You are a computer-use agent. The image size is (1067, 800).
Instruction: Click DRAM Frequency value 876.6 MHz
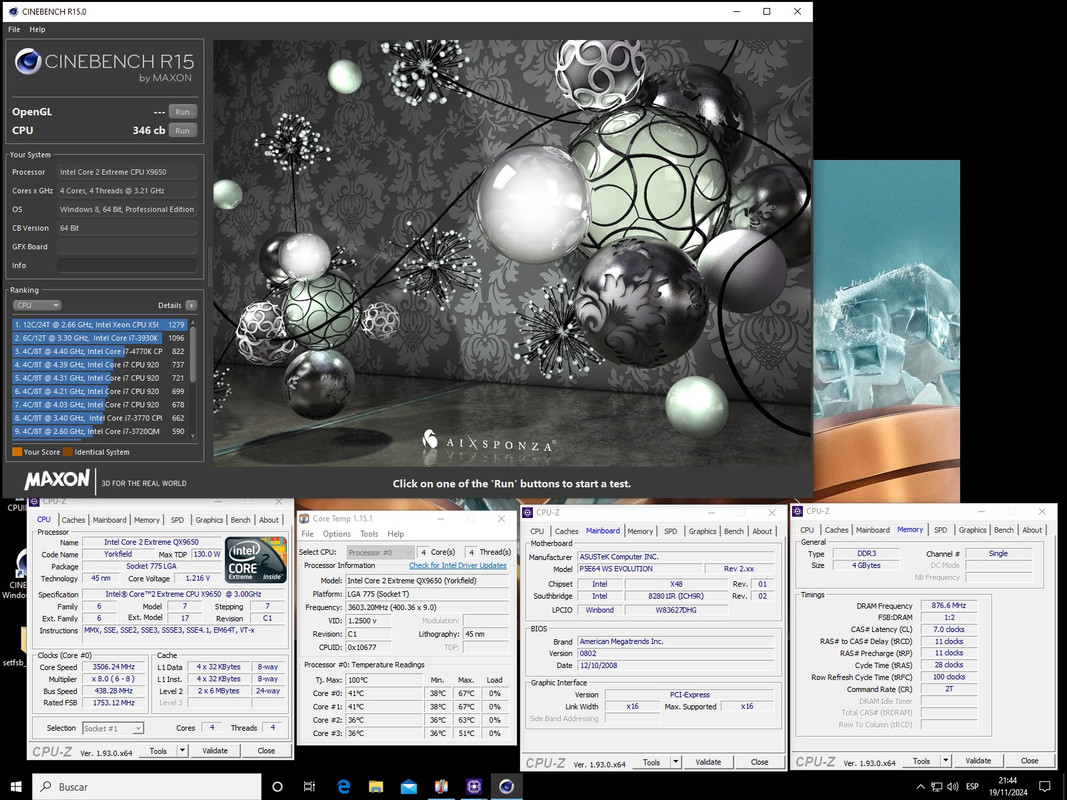949,605
